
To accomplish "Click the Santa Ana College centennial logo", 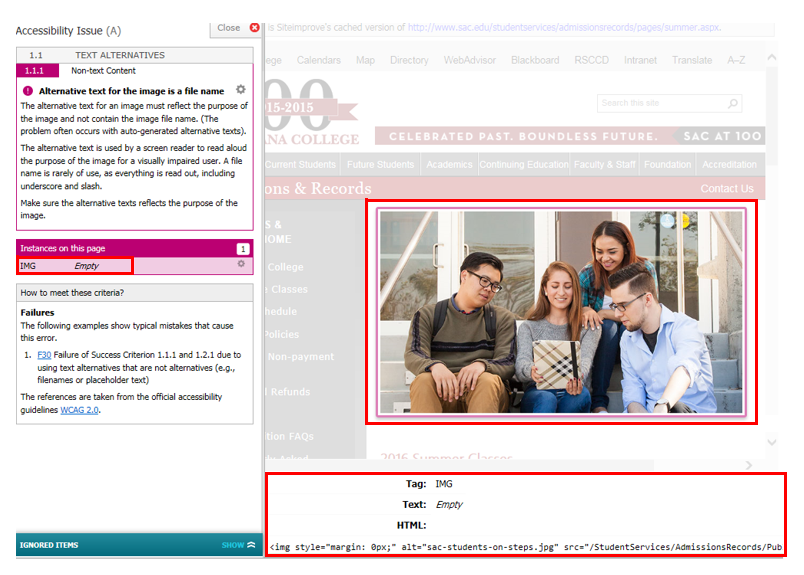I will point(312,113).
